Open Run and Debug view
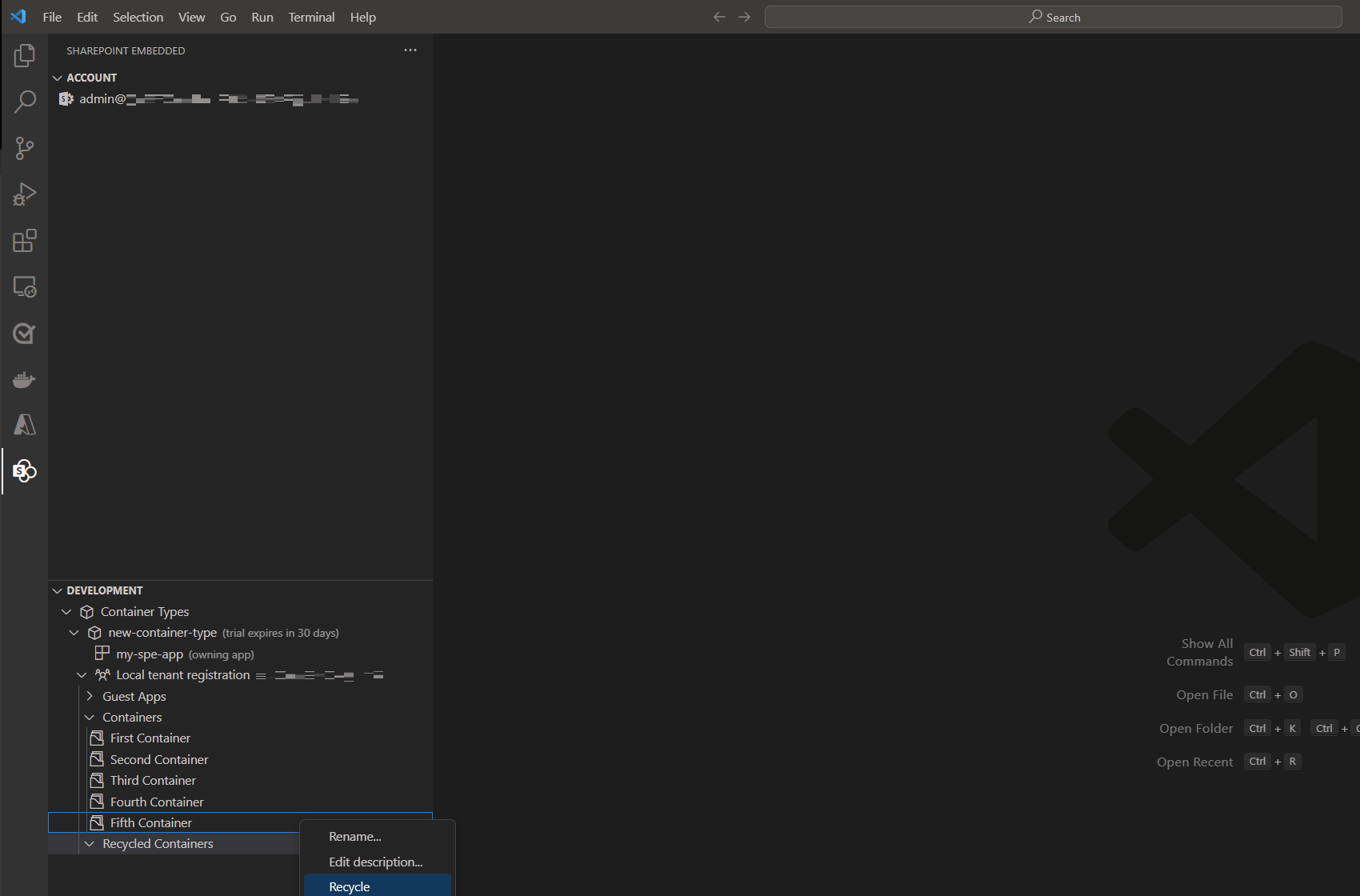The width and height of the screenshot is (1360, 896). click(x=25, y=194)
